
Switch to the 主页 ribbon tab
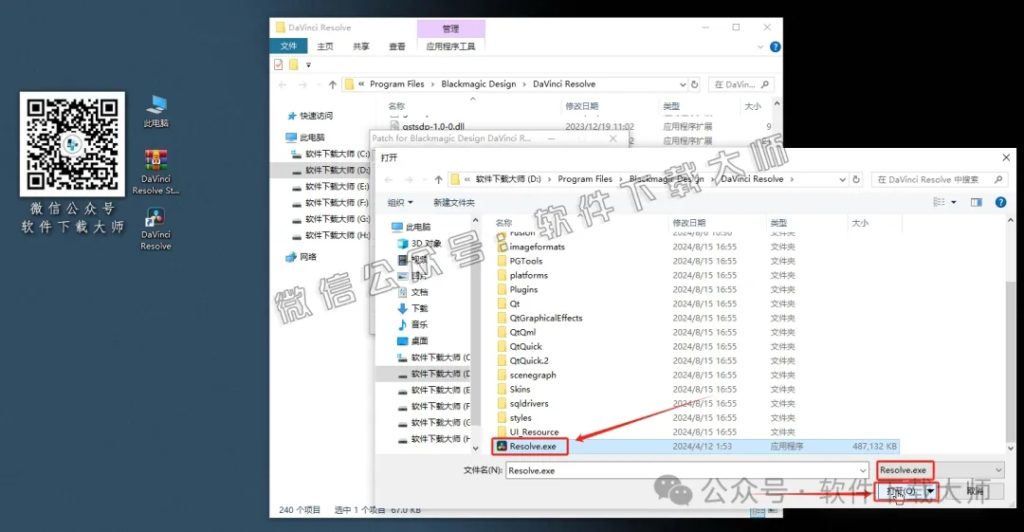pyautogui.click(x=325, y=46)
